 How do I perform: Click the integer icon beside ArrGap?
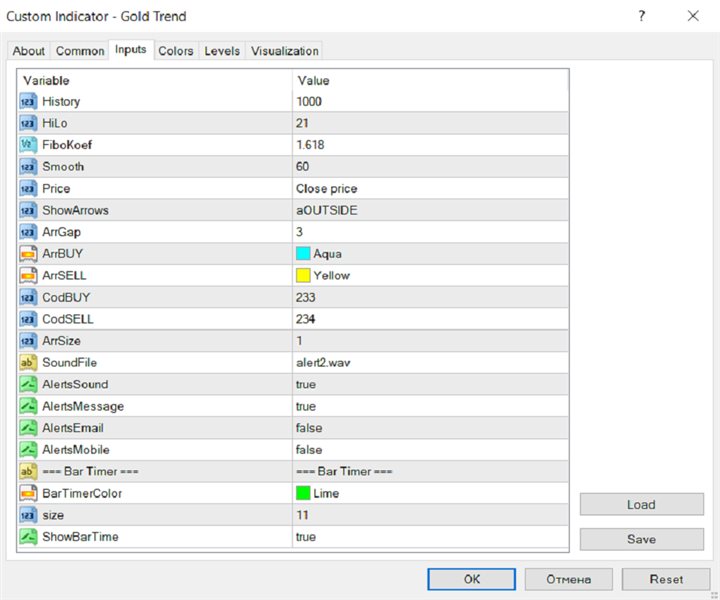tap(28, 232)
